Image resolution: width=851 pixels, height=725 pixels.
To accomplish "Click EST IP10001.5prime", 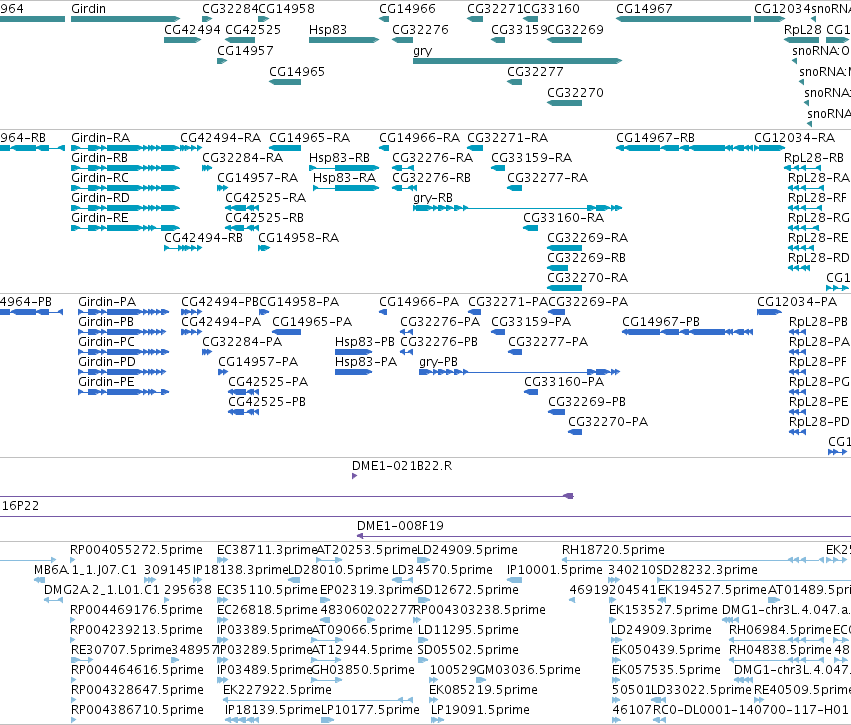I will [x=555, y=570].
